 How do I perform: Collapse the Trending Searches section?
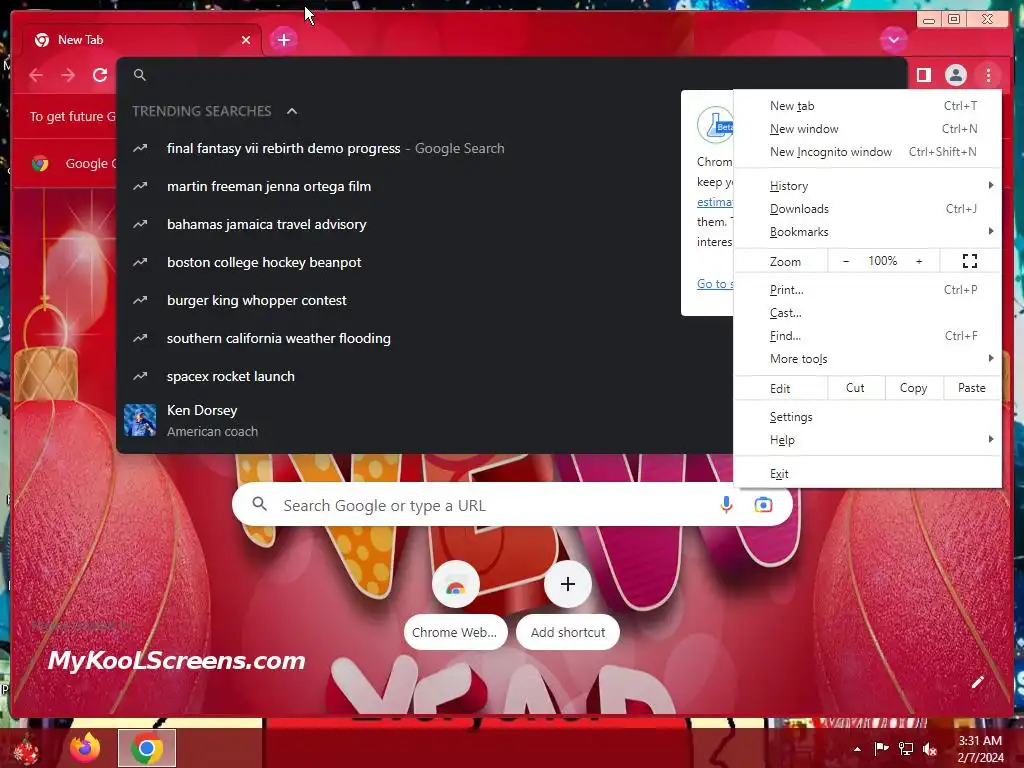[x=292, y=111]
